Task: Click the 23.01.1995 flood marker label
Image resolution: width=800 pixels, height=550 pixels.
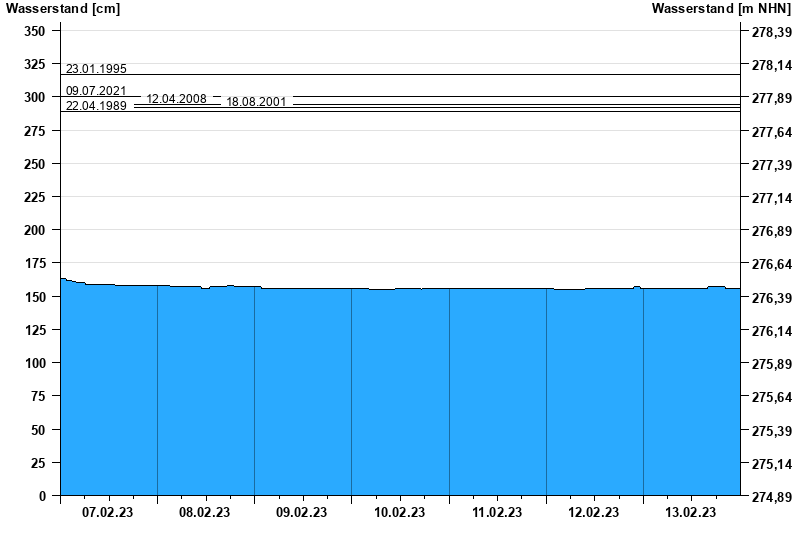Action: 96,69
